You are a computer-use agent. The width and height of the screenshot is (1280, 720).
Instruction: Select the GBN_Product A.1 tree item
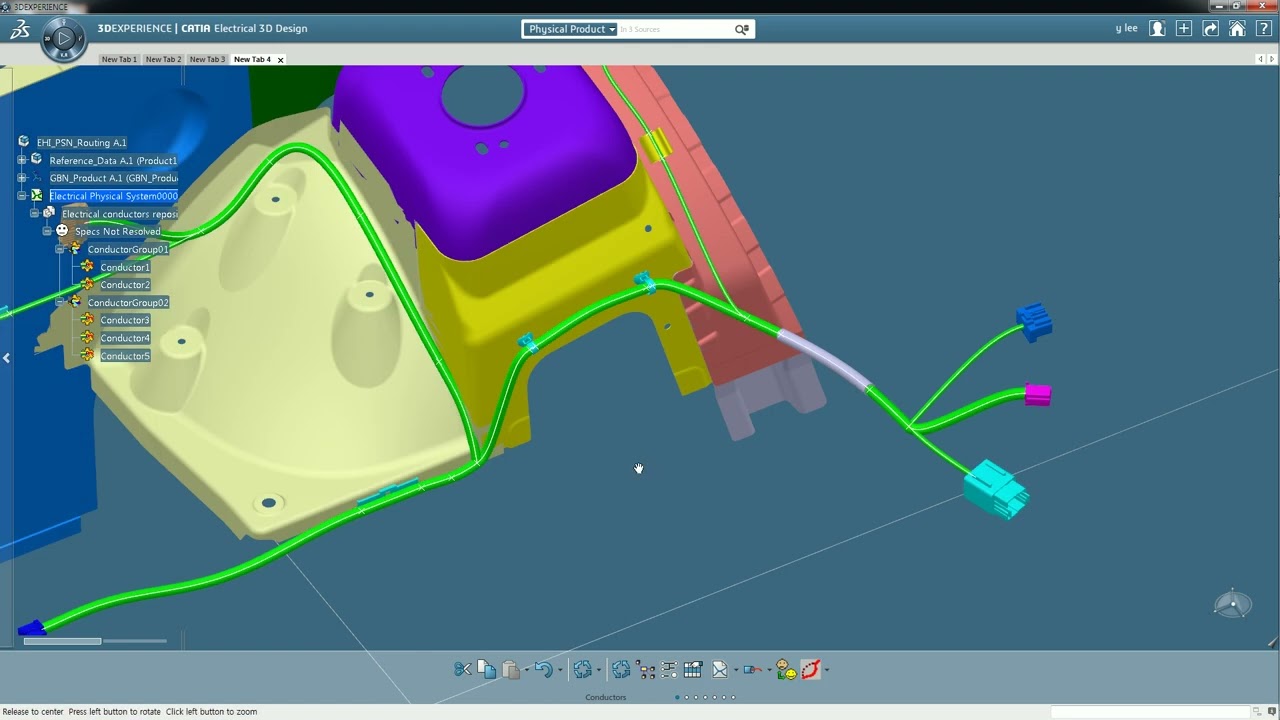[113, 178]
